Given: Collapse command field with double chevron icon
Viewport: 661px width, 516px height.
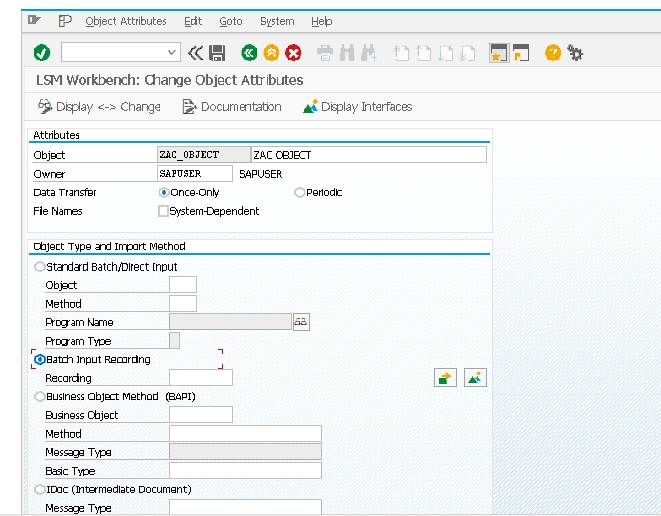Looking at the screenshot, I should 195,53.
